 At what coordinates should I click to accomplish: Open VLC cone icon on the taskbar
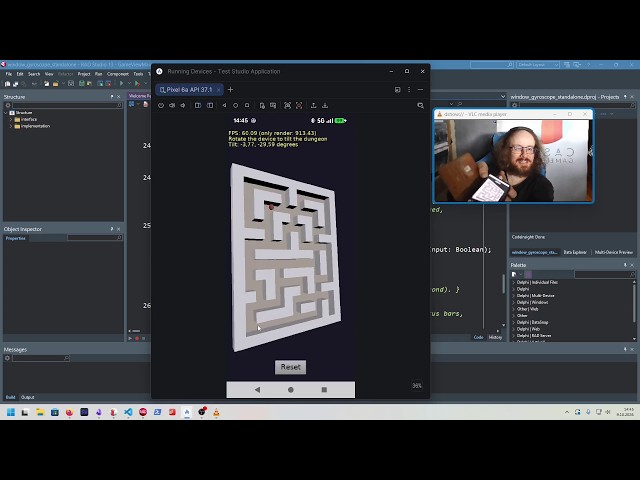(x=216, y=412)
